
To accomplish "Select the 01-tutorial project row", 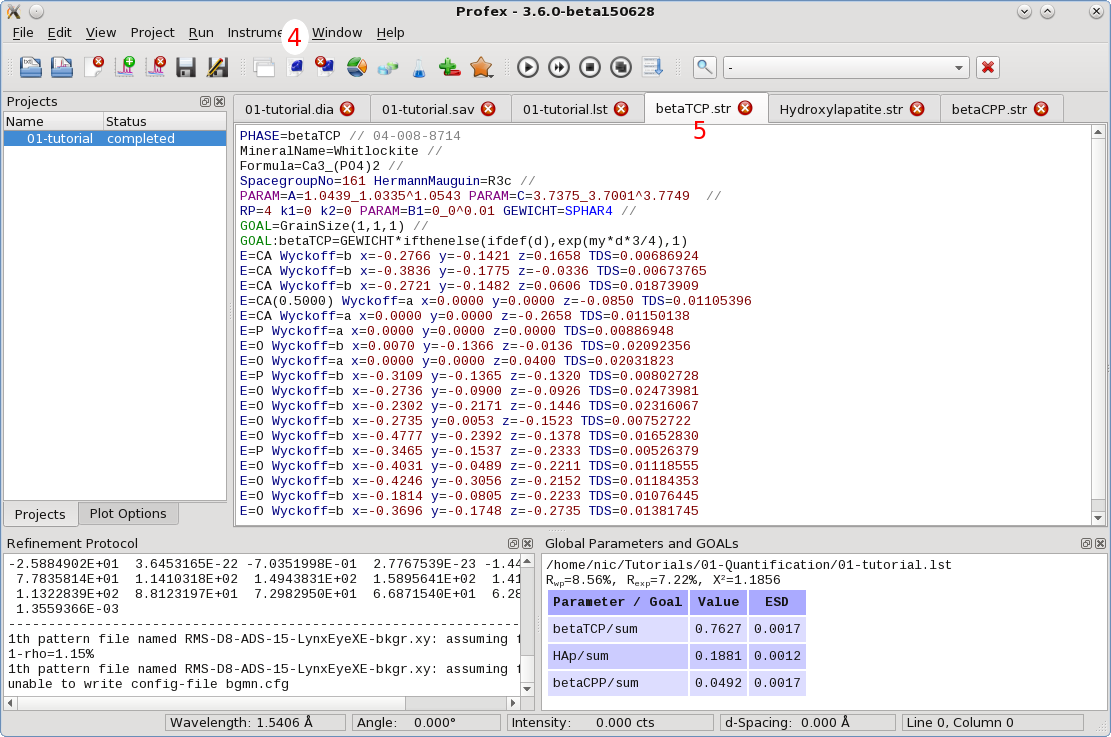I will [115, 139].
